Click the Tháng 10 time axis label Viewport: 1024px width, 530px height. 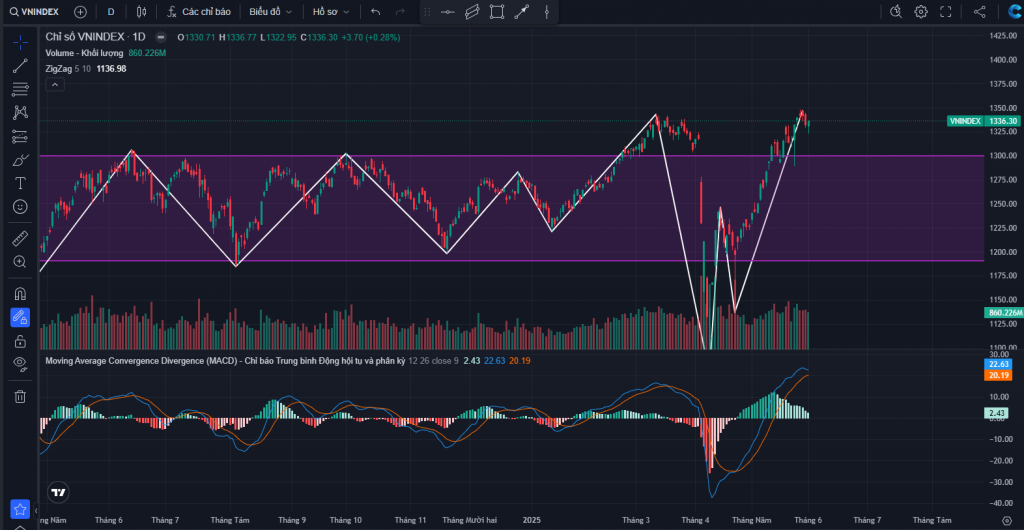pyautogui.click(x=345, y=520)
